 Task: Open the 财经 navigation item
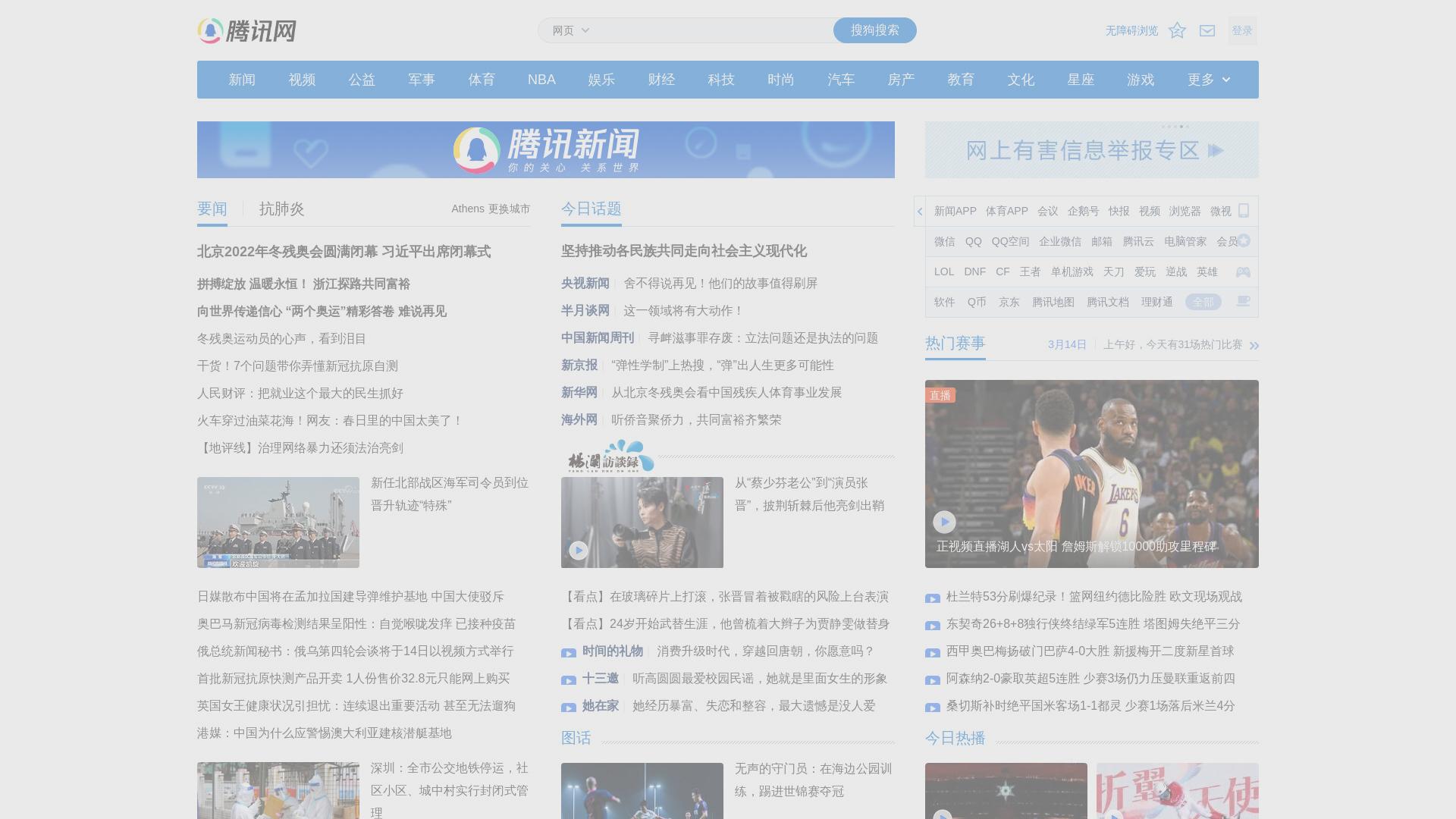[661, 80]
